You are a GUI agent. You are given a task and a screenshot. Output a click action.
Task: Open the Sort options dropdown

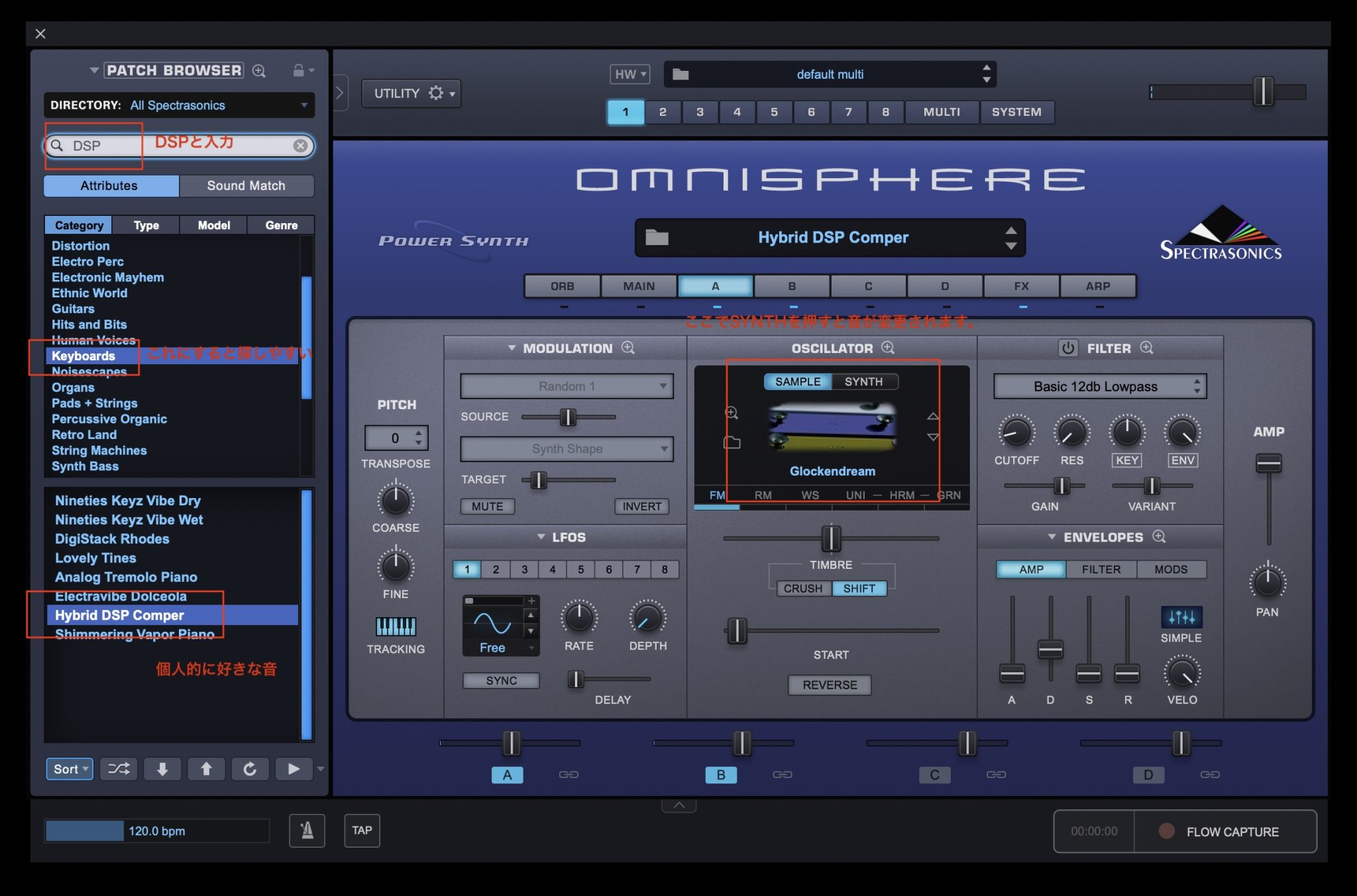pos(69,769)
